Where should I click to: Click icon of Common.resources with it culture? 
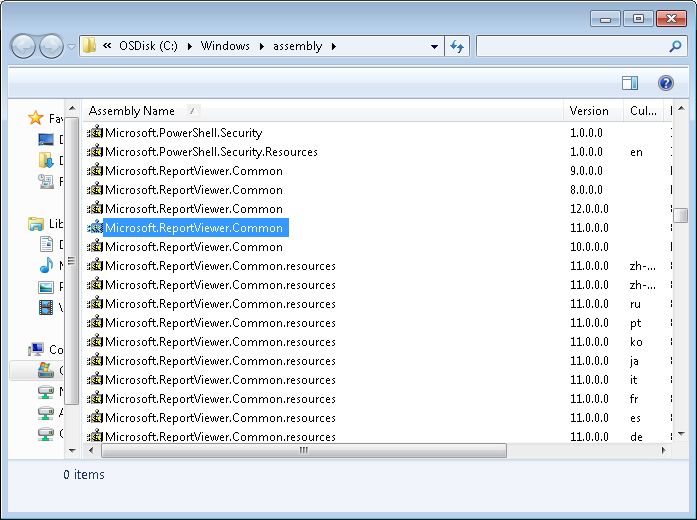pos(95,380)
